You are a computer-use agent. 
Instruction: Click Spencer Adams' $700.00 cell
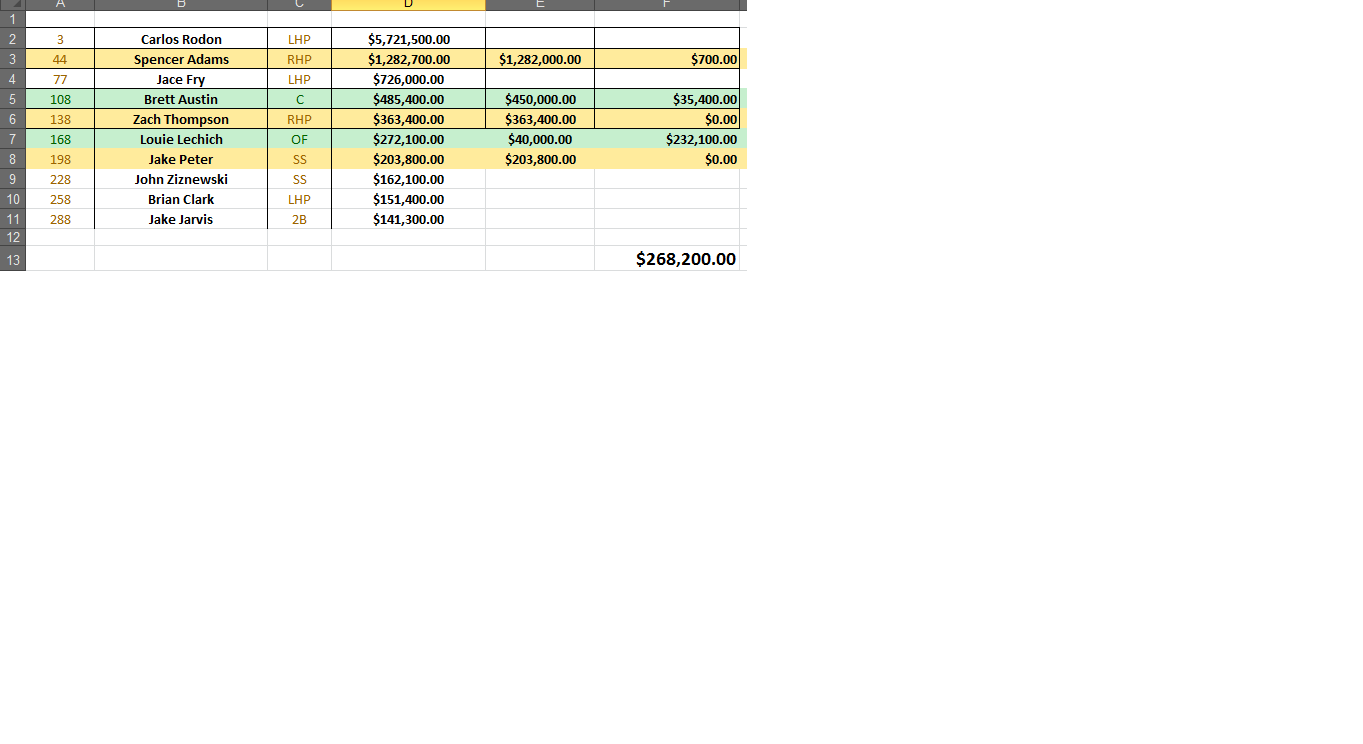point(667,59)
